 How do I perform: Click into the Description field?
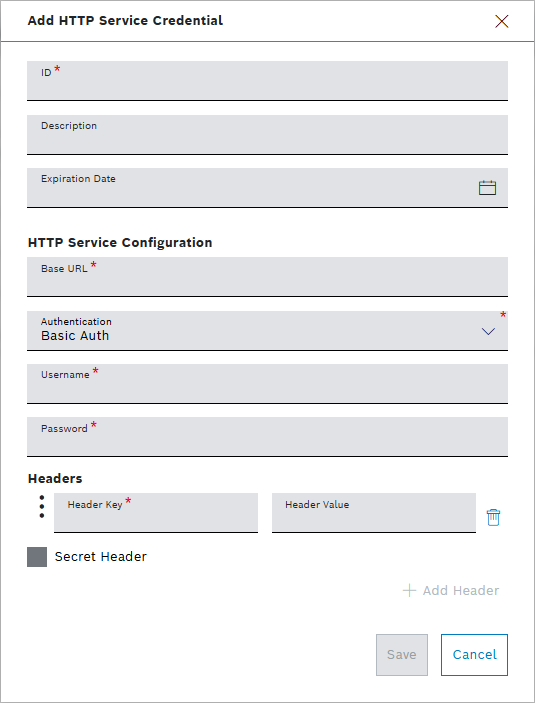click(x=267, y=135)
